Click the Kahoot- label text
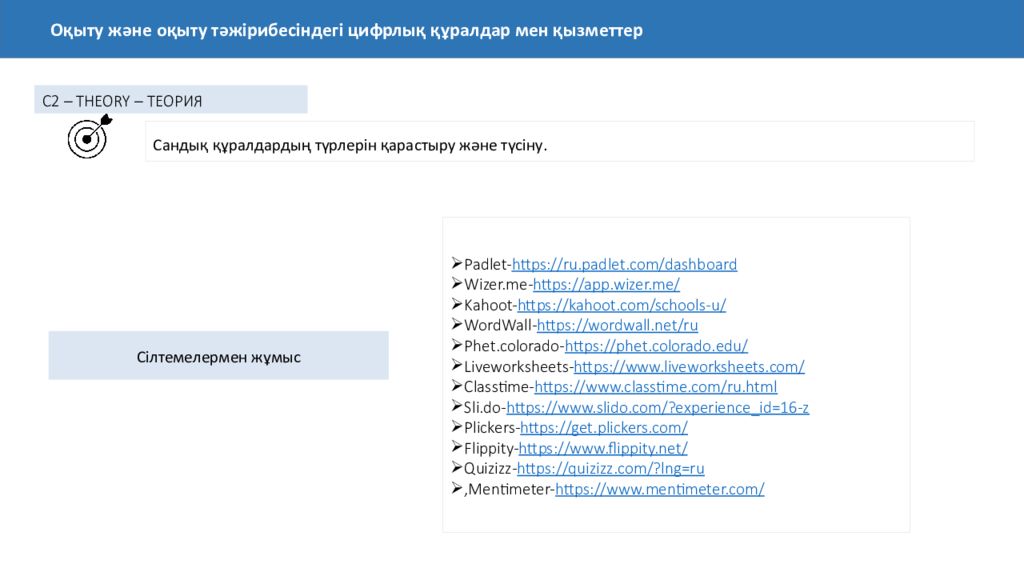The height and width of the screenshot is (576, 1024). tap(490, 305)
